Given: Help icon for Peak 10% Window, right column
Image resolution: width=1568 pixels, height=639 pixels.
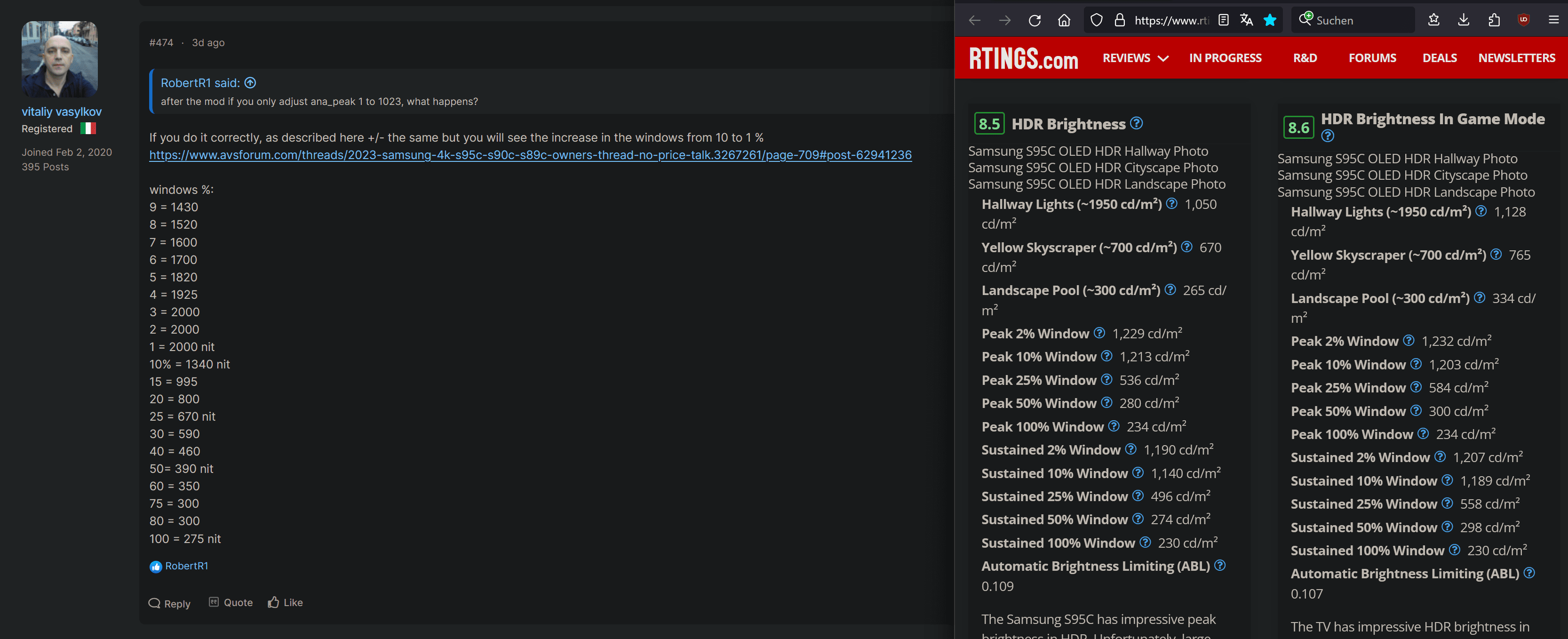Looking at the screenshot, I should [1416, 364].
